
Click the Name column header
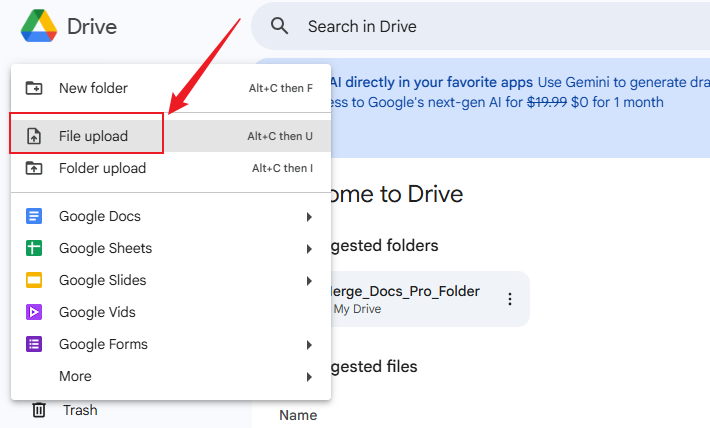[298, 415]
